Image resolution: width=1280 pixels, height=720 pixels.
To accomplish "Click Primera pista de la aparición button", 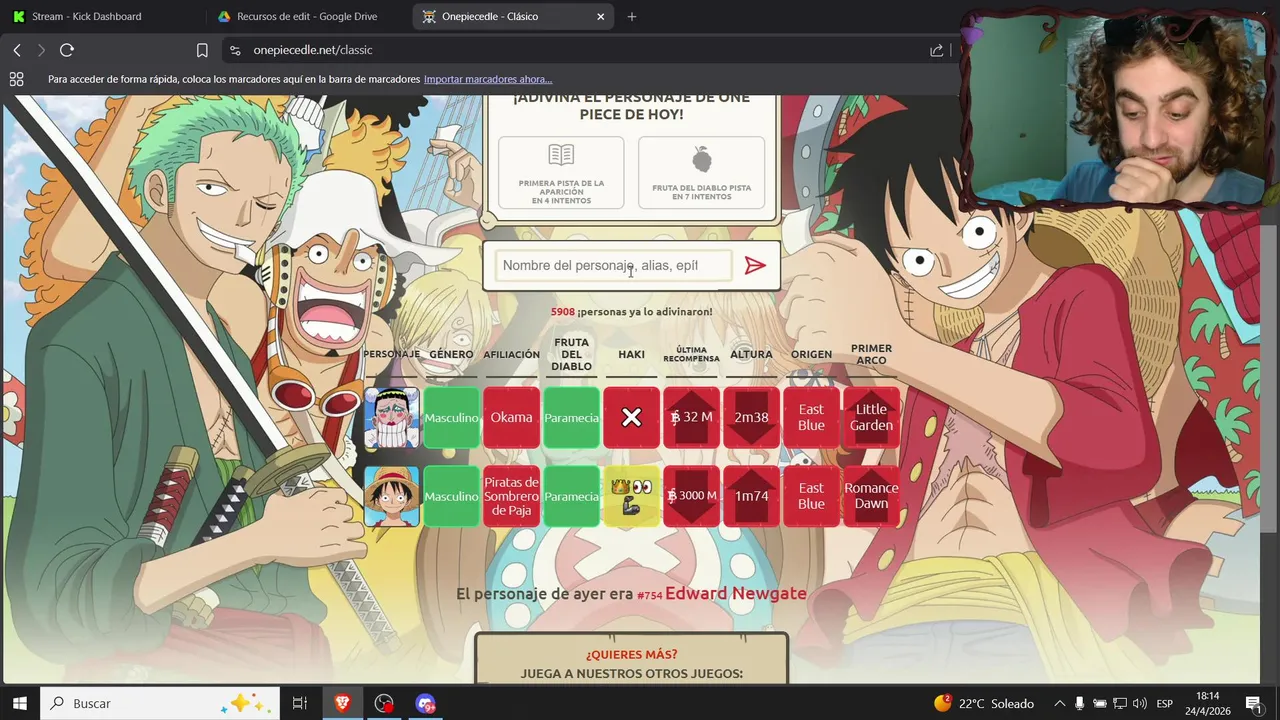I will (x=561, y=172).
